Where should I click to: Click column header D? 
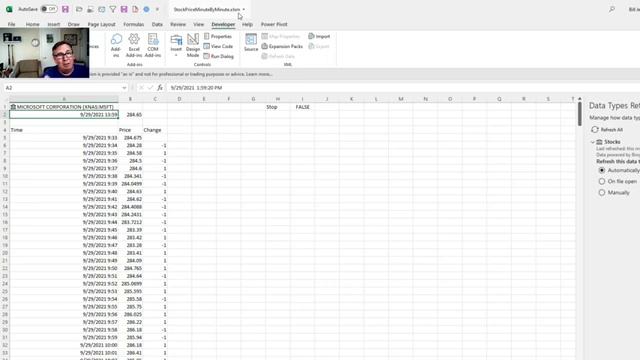[x=179, y=99]
